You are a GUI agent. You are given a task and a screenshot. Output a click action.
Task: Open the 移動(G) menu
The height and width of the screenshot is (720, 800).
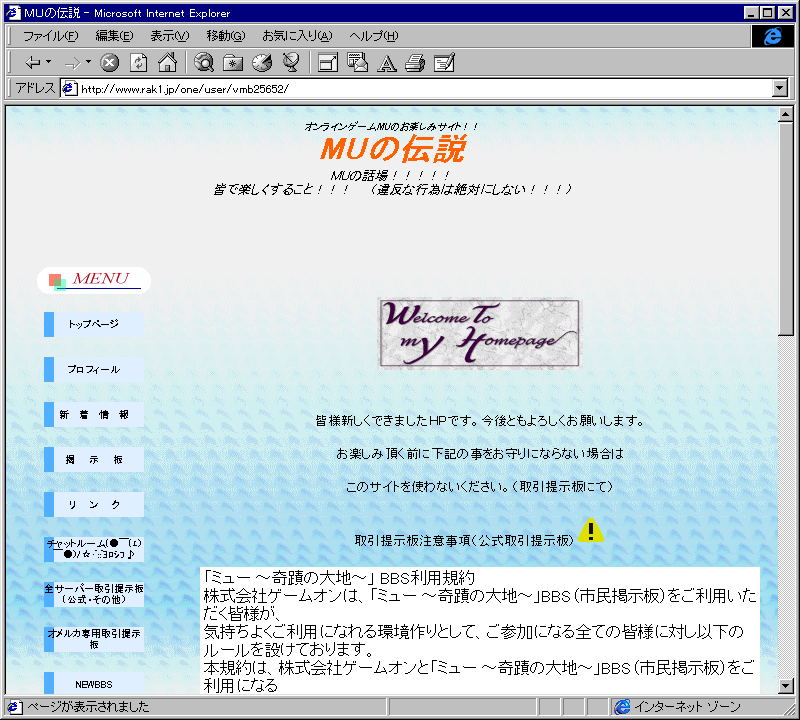pos(226,36)
